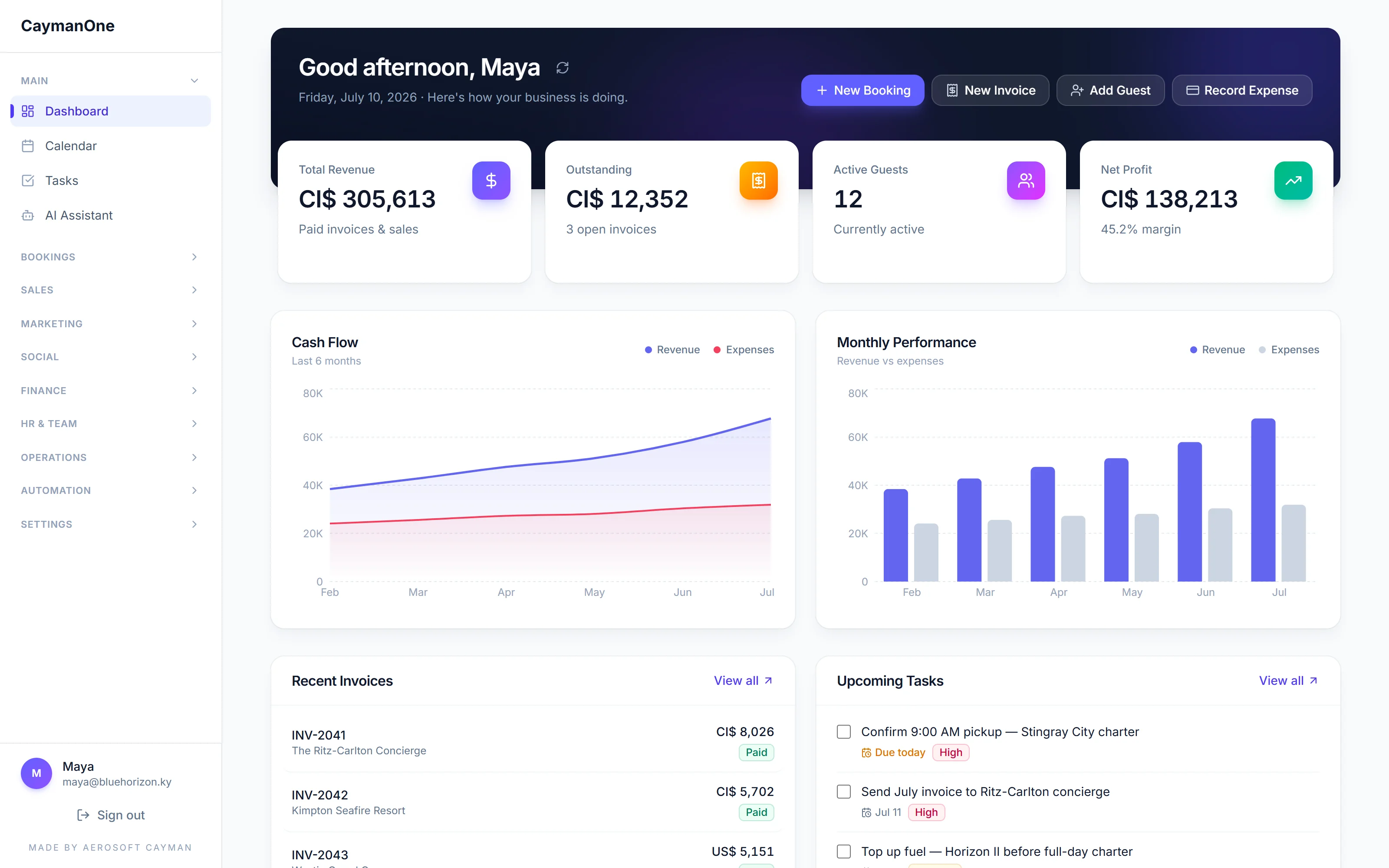
Task: Click the card icon in Record Expense button
Action: click(1193, 90)
